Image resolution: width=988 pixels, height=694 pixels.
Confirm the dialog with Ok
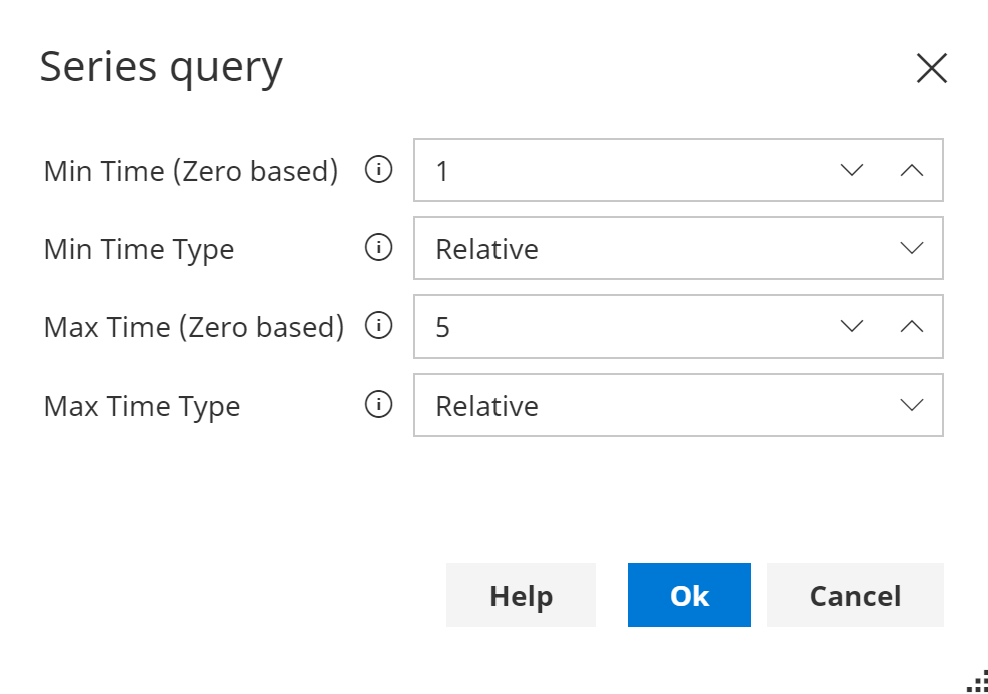pyautogui.click(x=688, y=595)
